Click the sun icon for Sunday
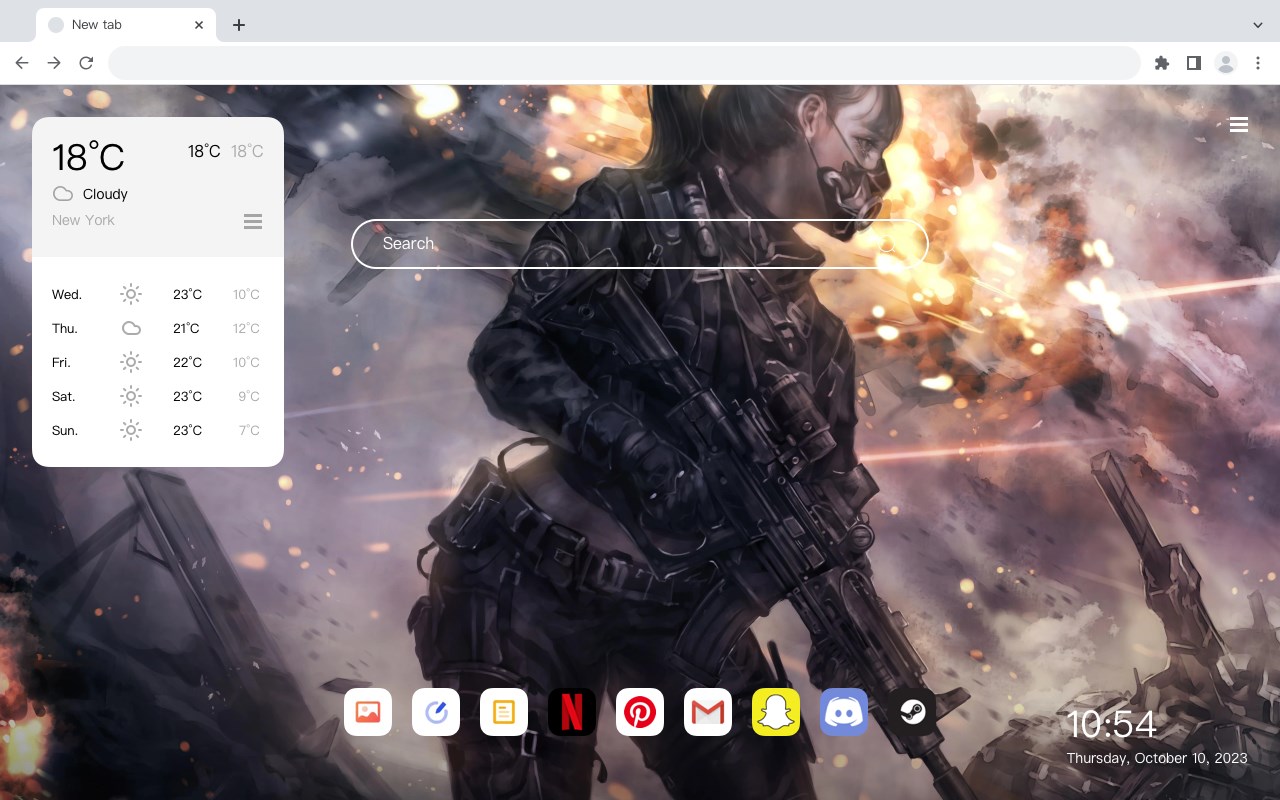Image resolution: width=1280 pixels, height=800 pixels. (x=131, y=430)
